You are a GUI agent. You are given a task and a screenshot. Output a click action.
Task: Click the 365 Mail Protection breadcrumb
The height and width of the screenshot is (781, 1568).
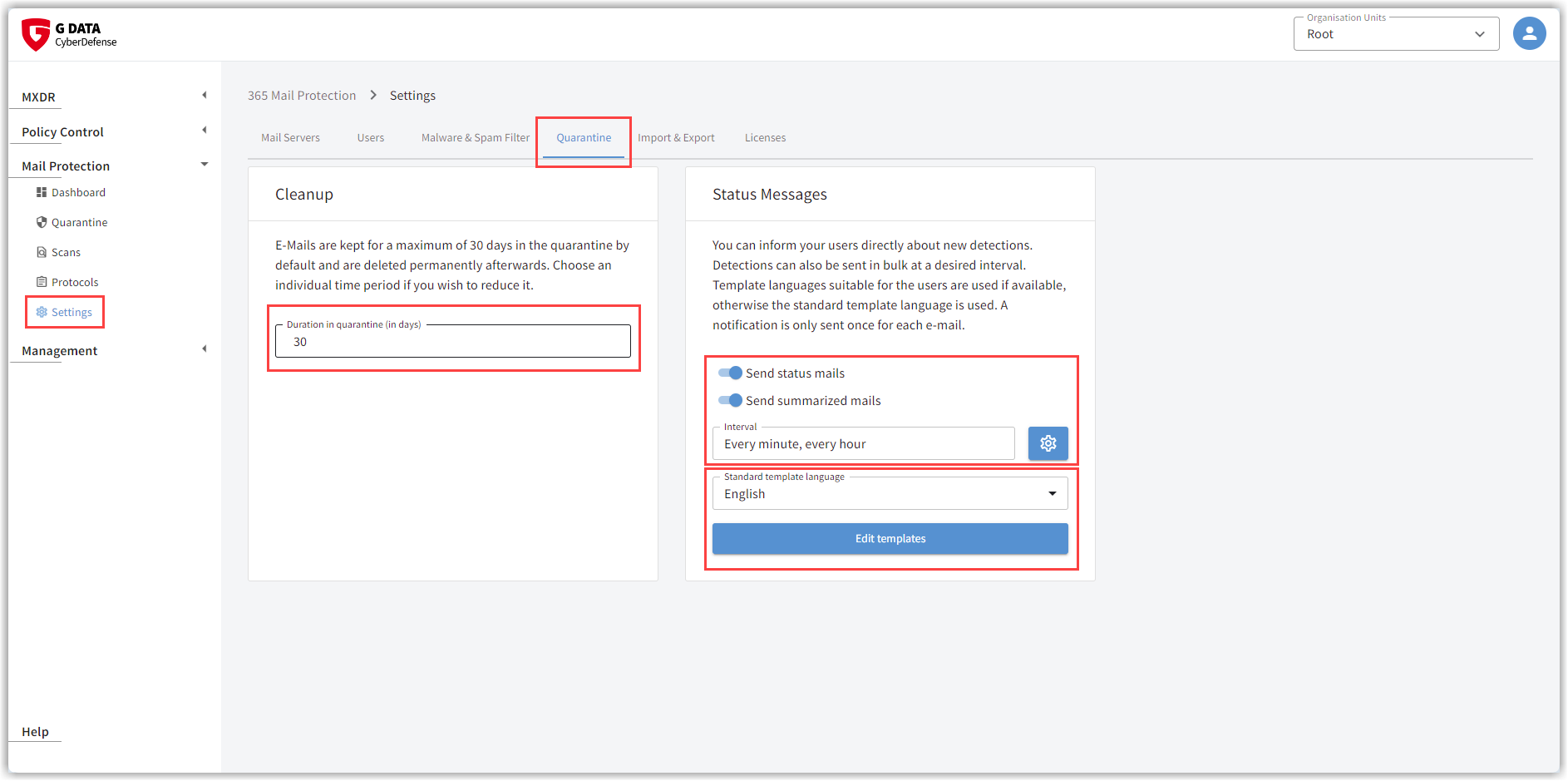[x=302, y=96]
